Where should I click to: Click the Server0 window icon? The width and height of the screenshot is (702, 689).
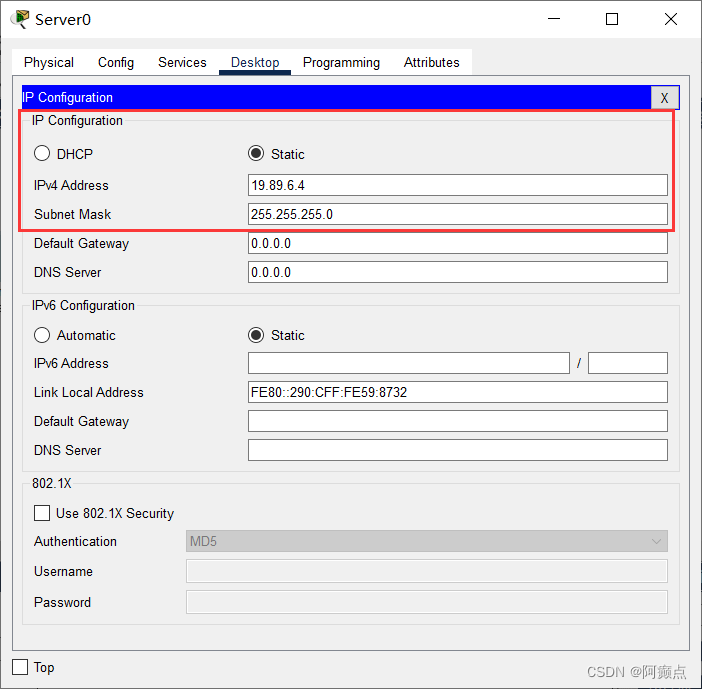[19, 19]
